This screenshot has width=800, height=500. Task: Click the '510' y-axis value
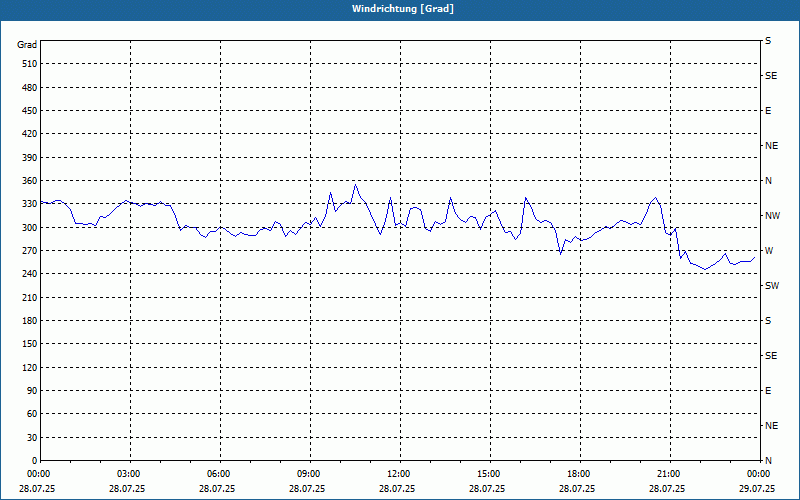pyautogui.click(x=30, y=64)
